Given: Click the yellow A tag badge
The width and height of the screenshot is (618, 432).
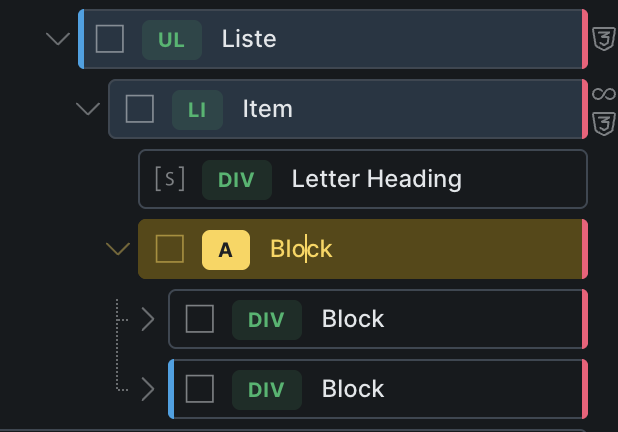Looking at the screenshot, I should tap(226, 250).
